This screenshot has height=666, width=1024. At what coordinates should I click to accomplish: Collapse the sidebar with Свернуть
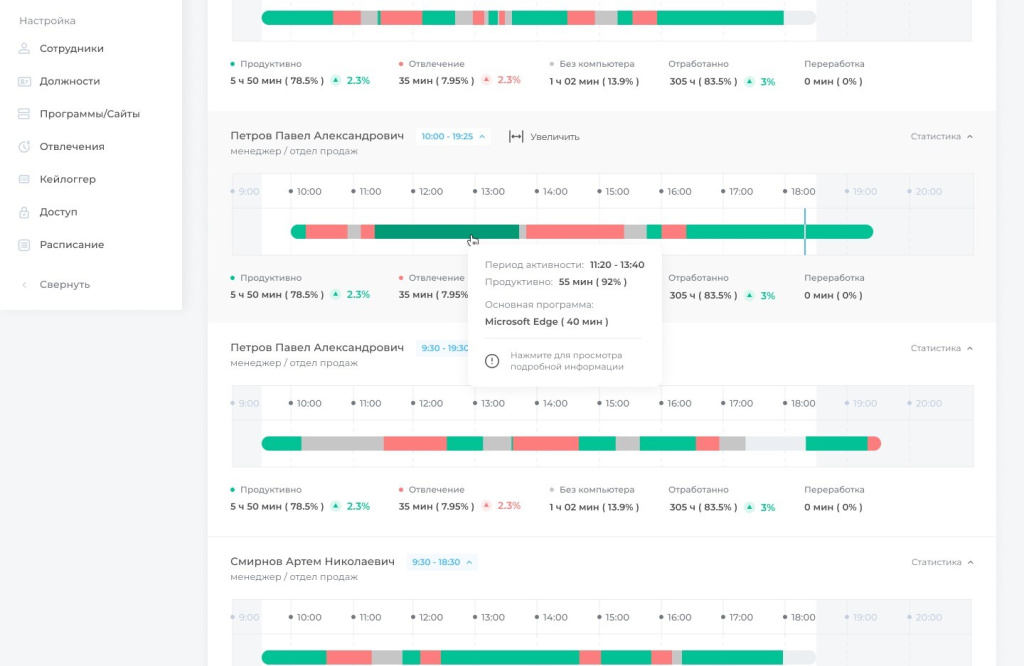[x=65, y=285]
